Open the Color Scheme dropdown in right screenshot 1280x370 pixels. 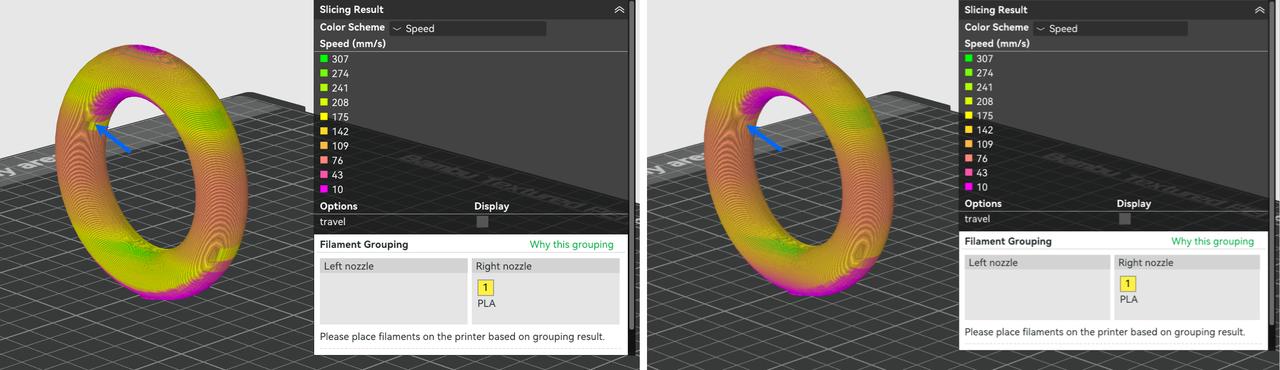tap(1111, 29)
